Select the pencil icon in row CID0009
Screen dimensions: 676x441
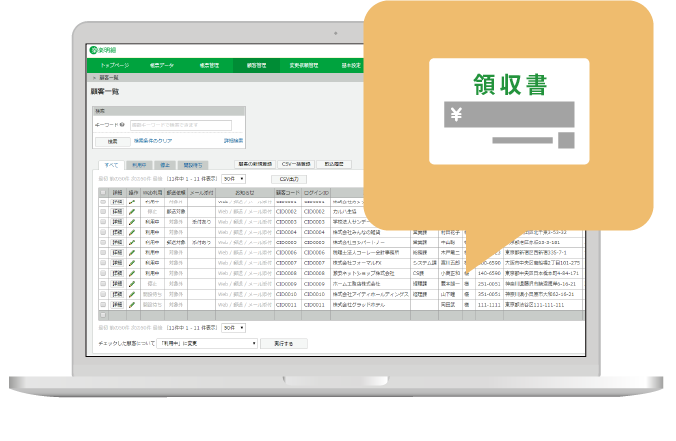pyautogui.click(x=132, y=284)
